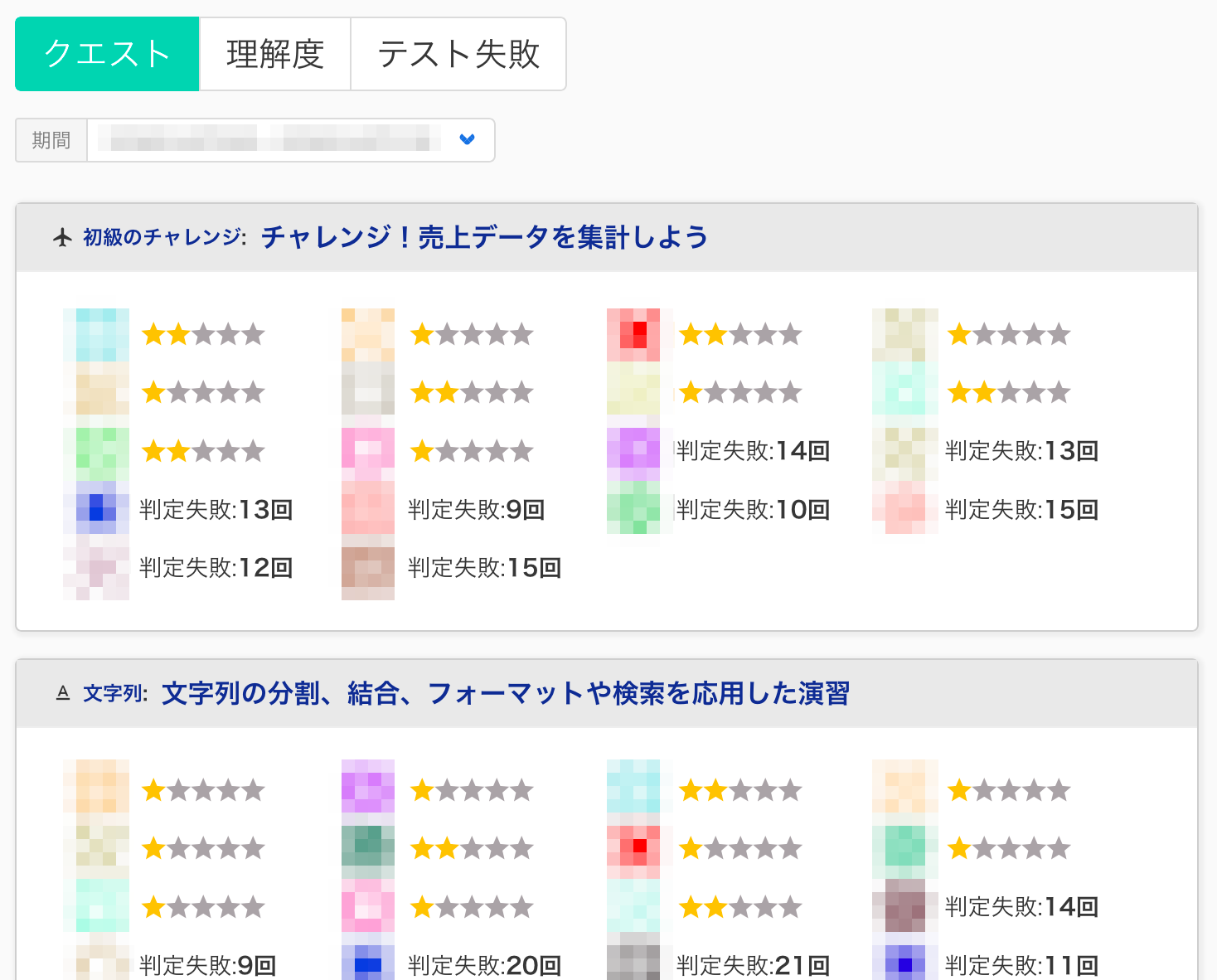
Task: Click the 判定失敗:15回 label in the first section
Action: pyautogui.click(x=484, y=567)
